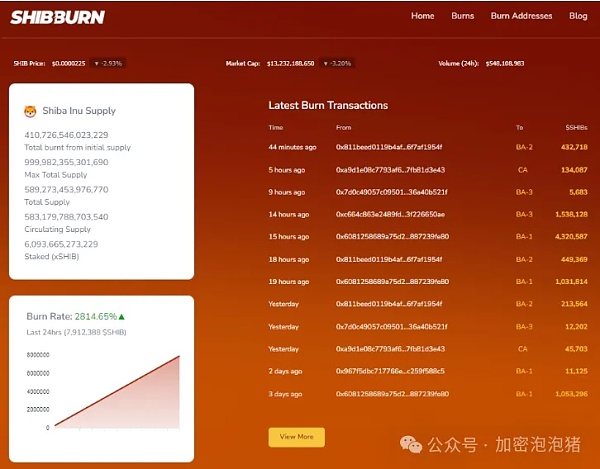Click burn amount 449,369
The height and width of the screenshot is (469, 600).
point(574,259)
